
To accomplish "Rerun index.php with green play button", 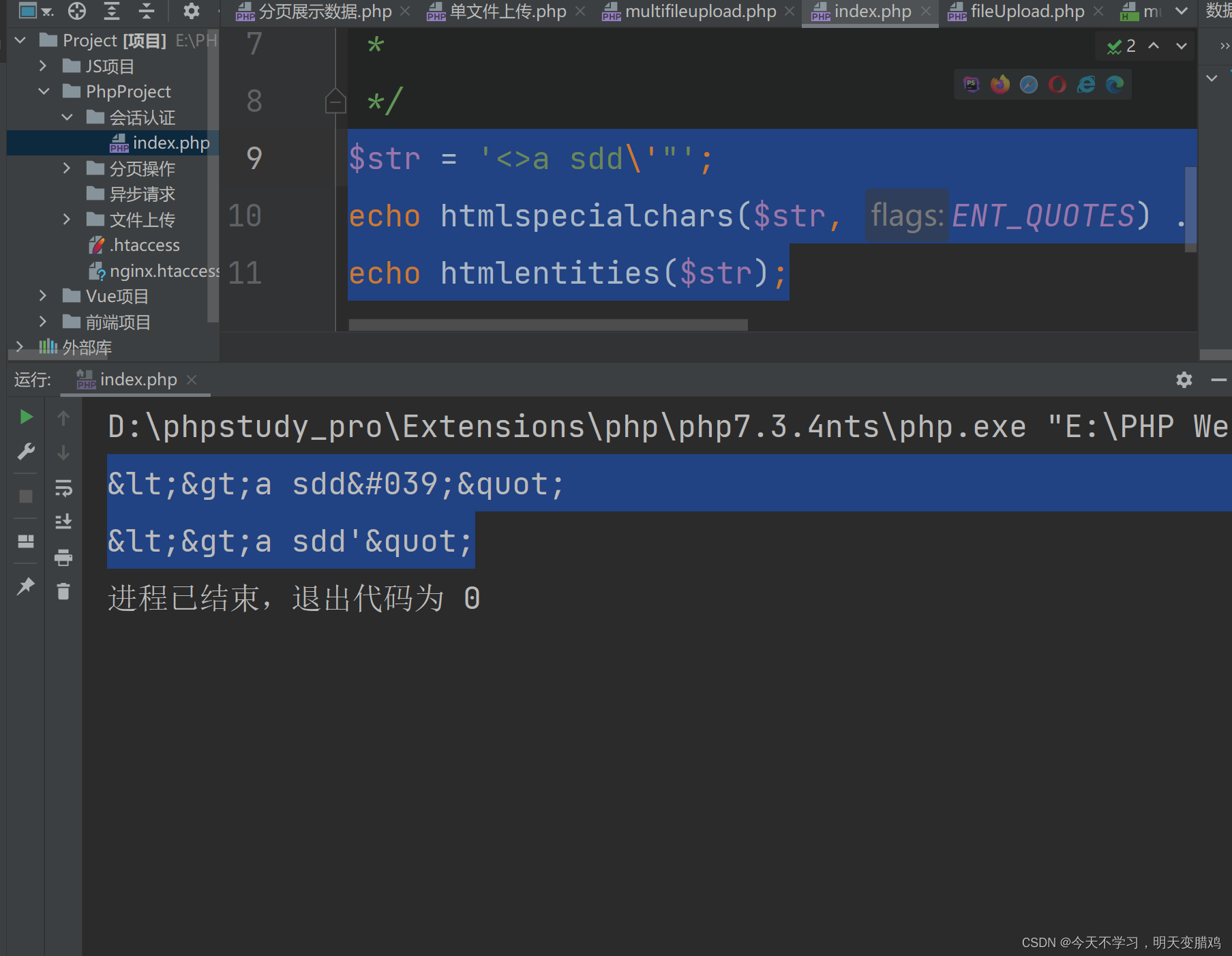I will click(26, 417).
